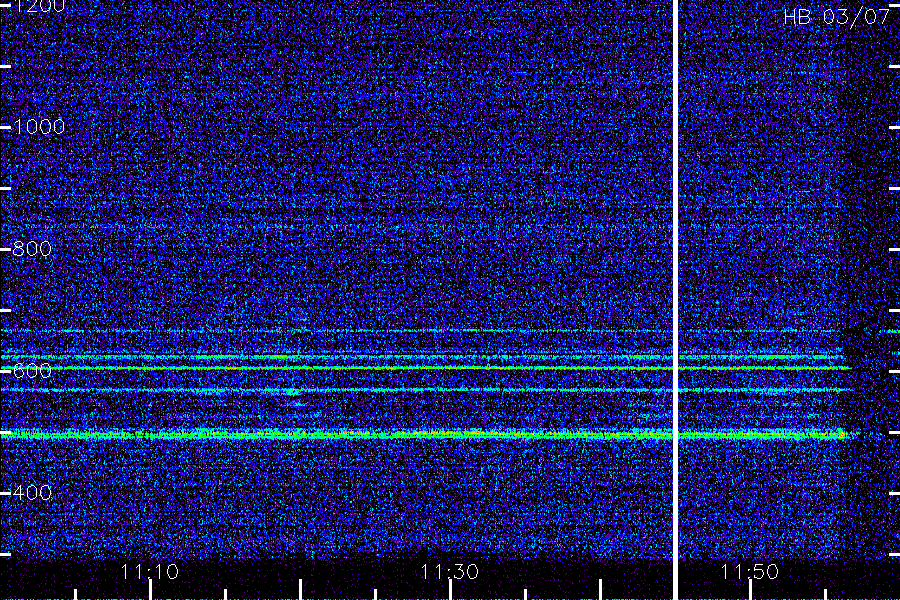The image size is (900, 600).
Task: Click the HB 03/07 station date label
Action: point(836,17)
